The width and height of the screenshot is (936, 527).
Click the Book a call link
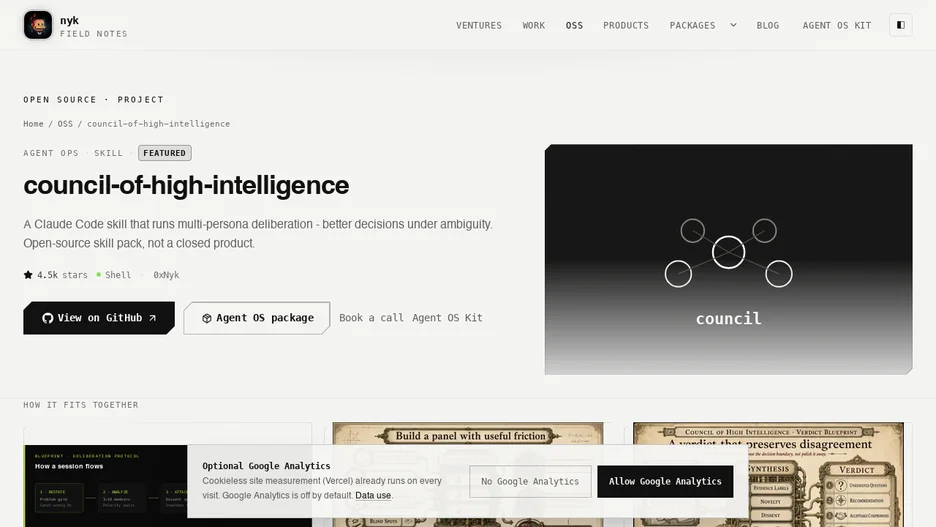(371, 318)
